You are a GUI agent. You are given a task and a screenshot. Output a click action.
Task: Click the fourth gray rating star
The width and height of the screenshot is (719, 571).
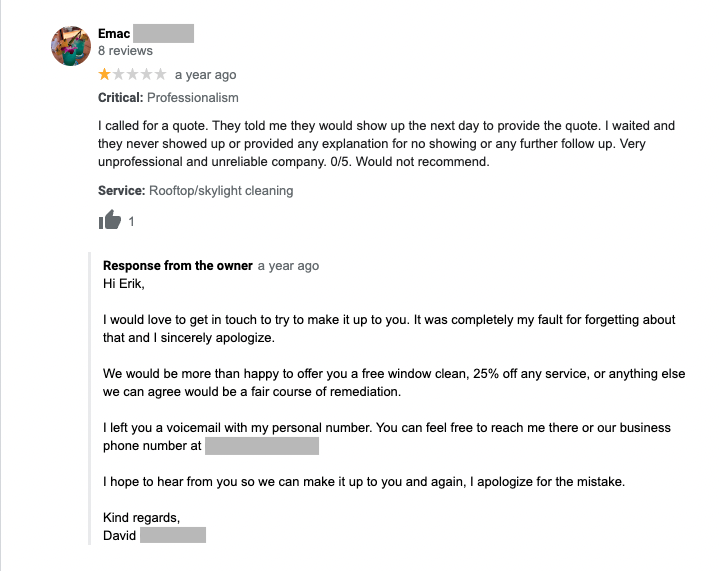[147, 75]
